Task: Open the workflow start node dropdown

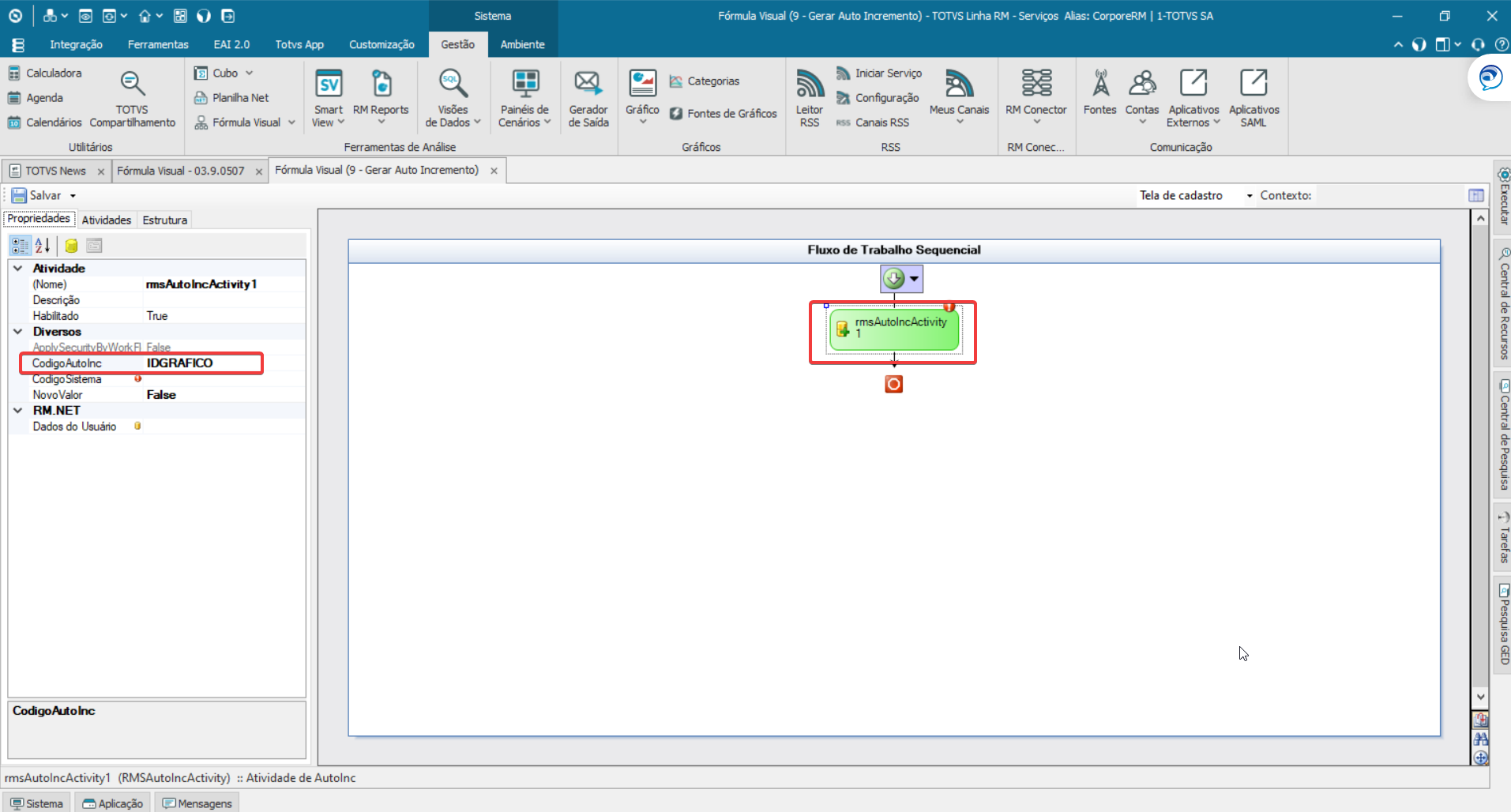Action: pos(914,279)
